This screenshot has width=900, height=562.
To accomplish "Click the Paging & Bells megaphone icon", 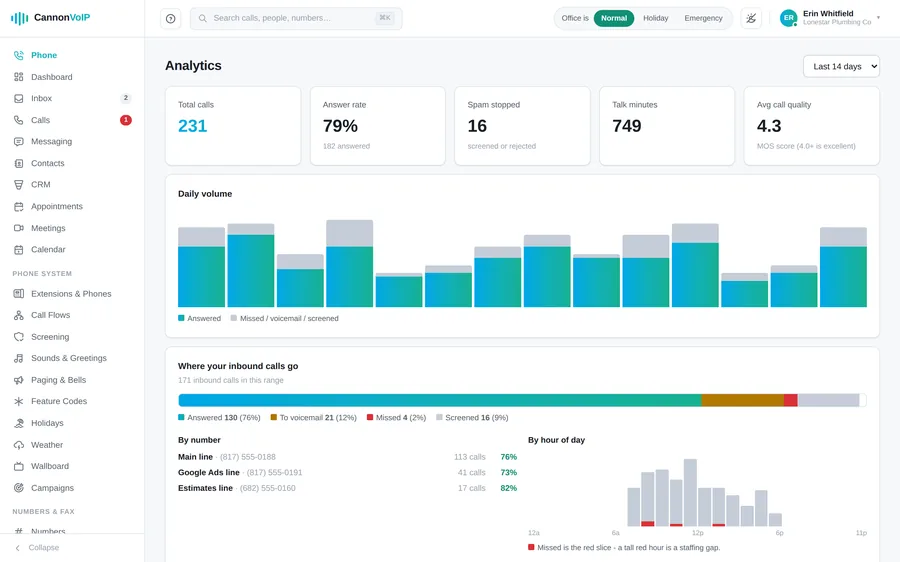I will pos(19,379).
